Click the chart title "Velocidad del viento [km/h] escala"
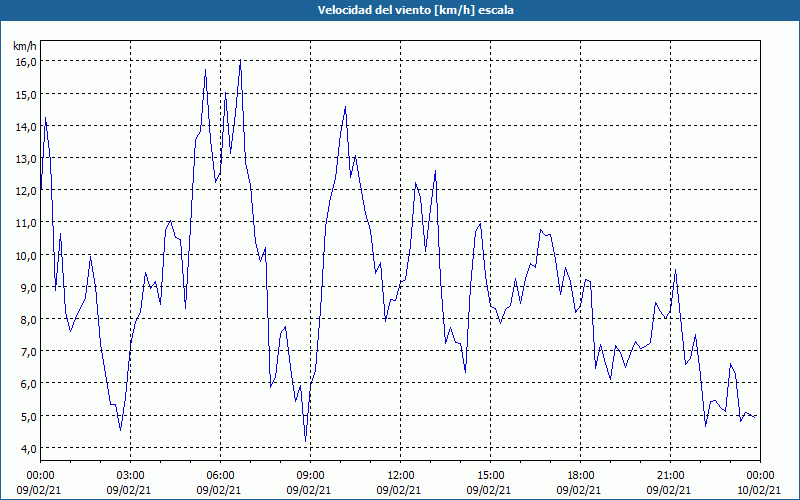The width and height of the screenshot is (800, 500). [415, 10]
